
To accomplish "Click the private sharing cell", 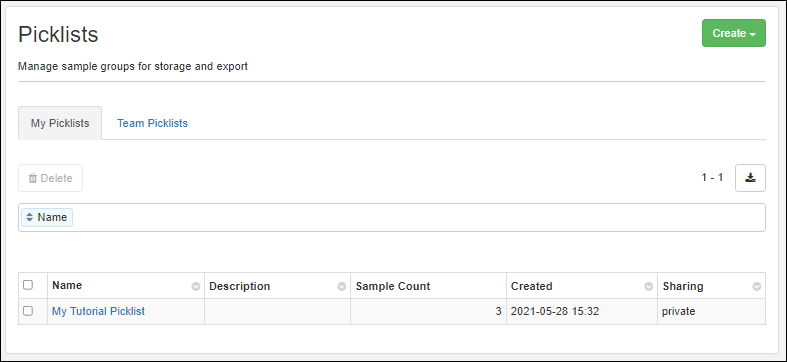I will 679,311.
